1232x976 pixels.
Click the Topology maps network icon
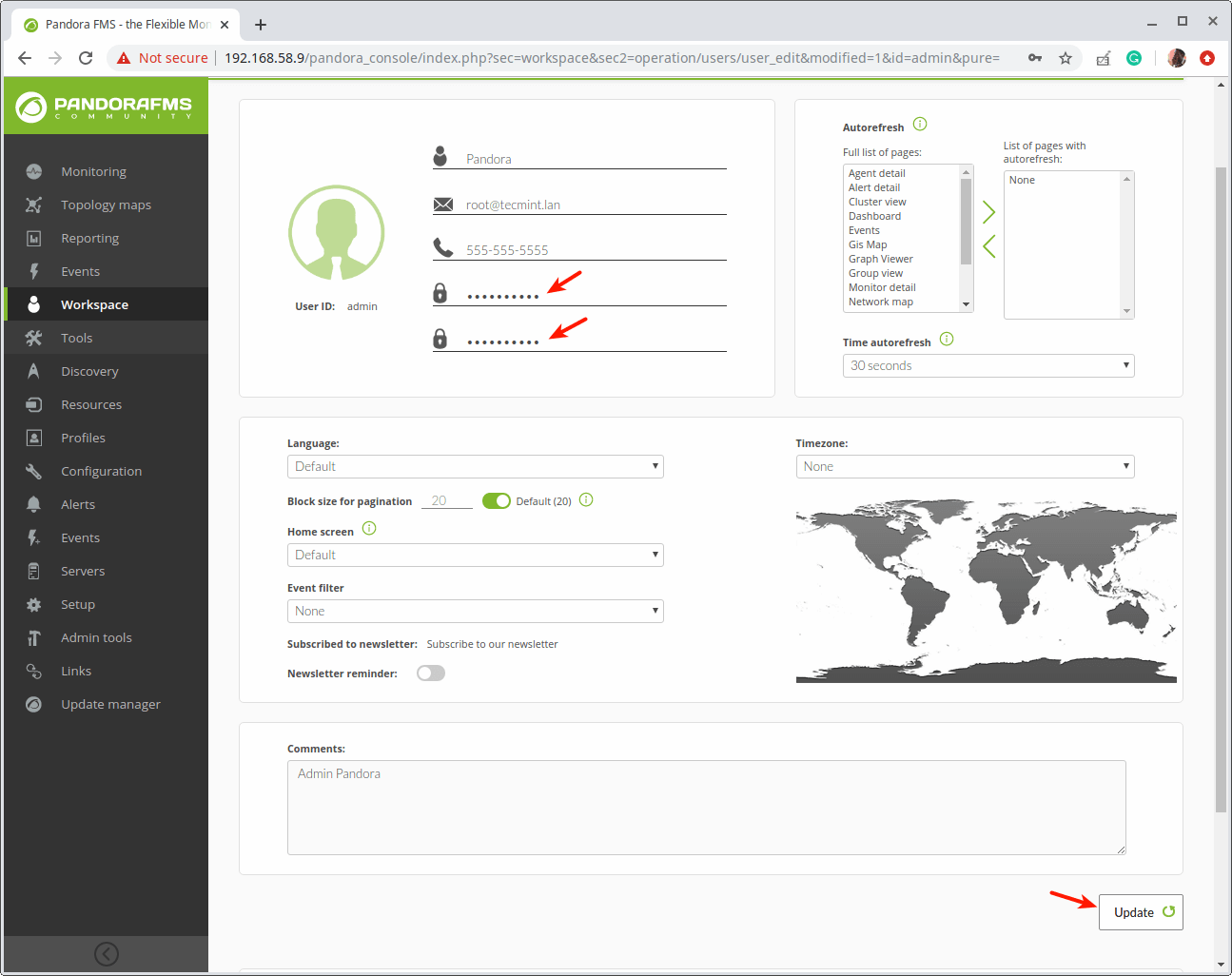[x=34, y=205]
